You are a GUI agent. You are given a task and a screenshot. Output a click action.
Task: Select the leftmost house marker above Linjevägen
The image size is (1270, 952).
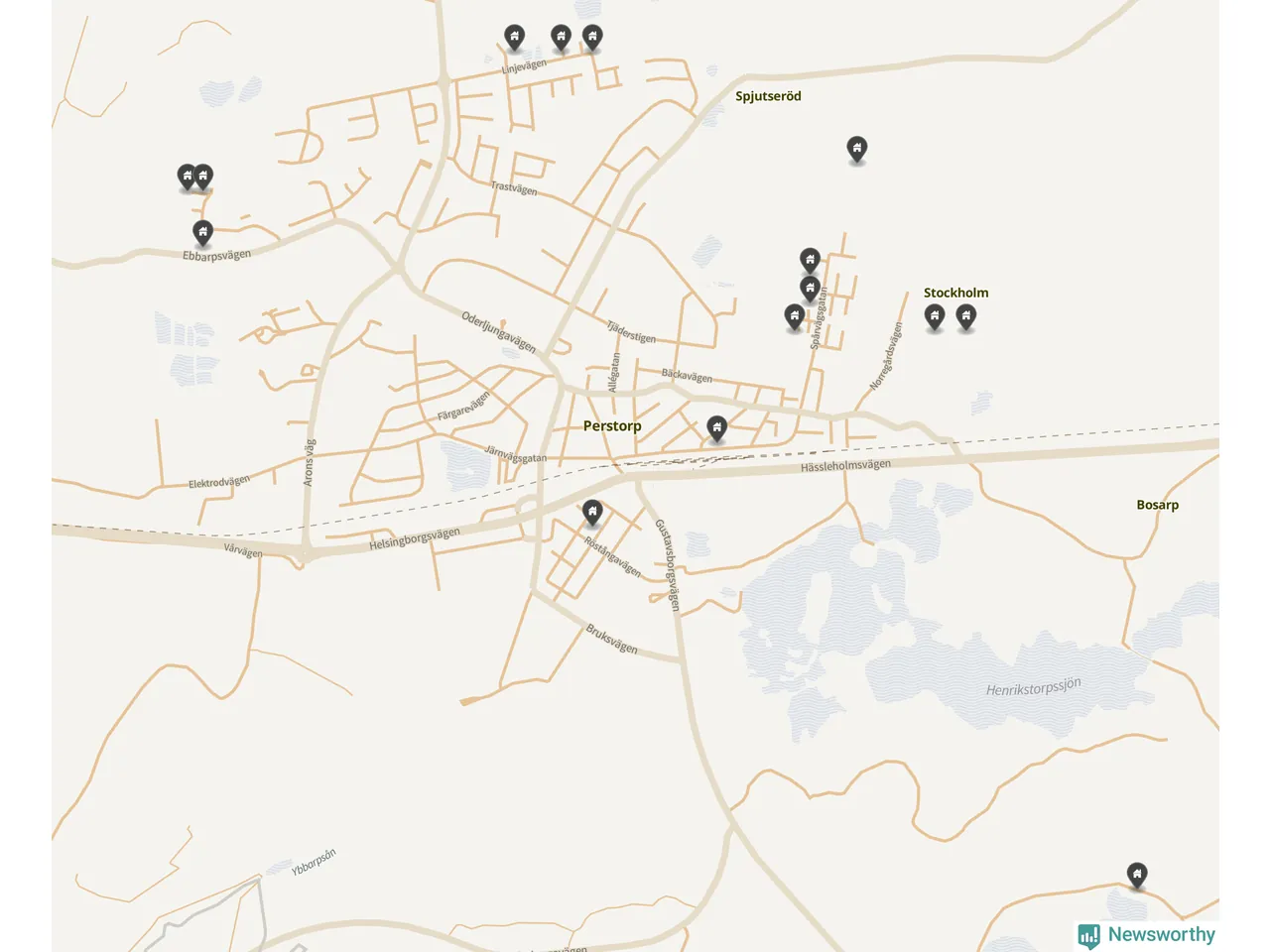click(x=514, y=38)
